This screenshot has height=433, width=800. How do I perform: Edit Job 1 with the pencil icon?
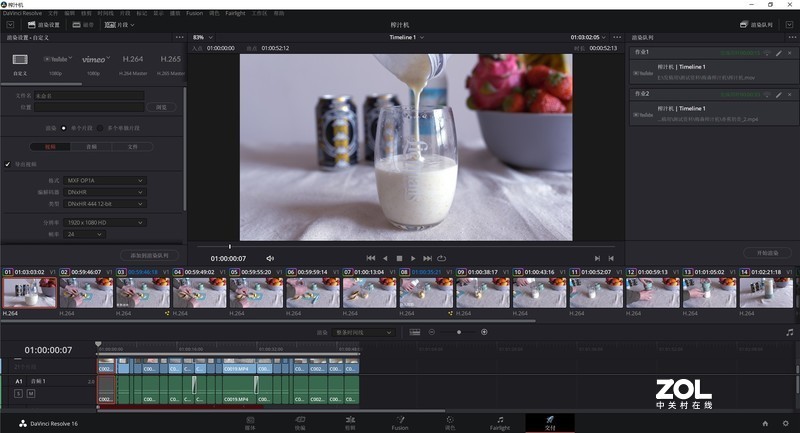tap(779, 53)
